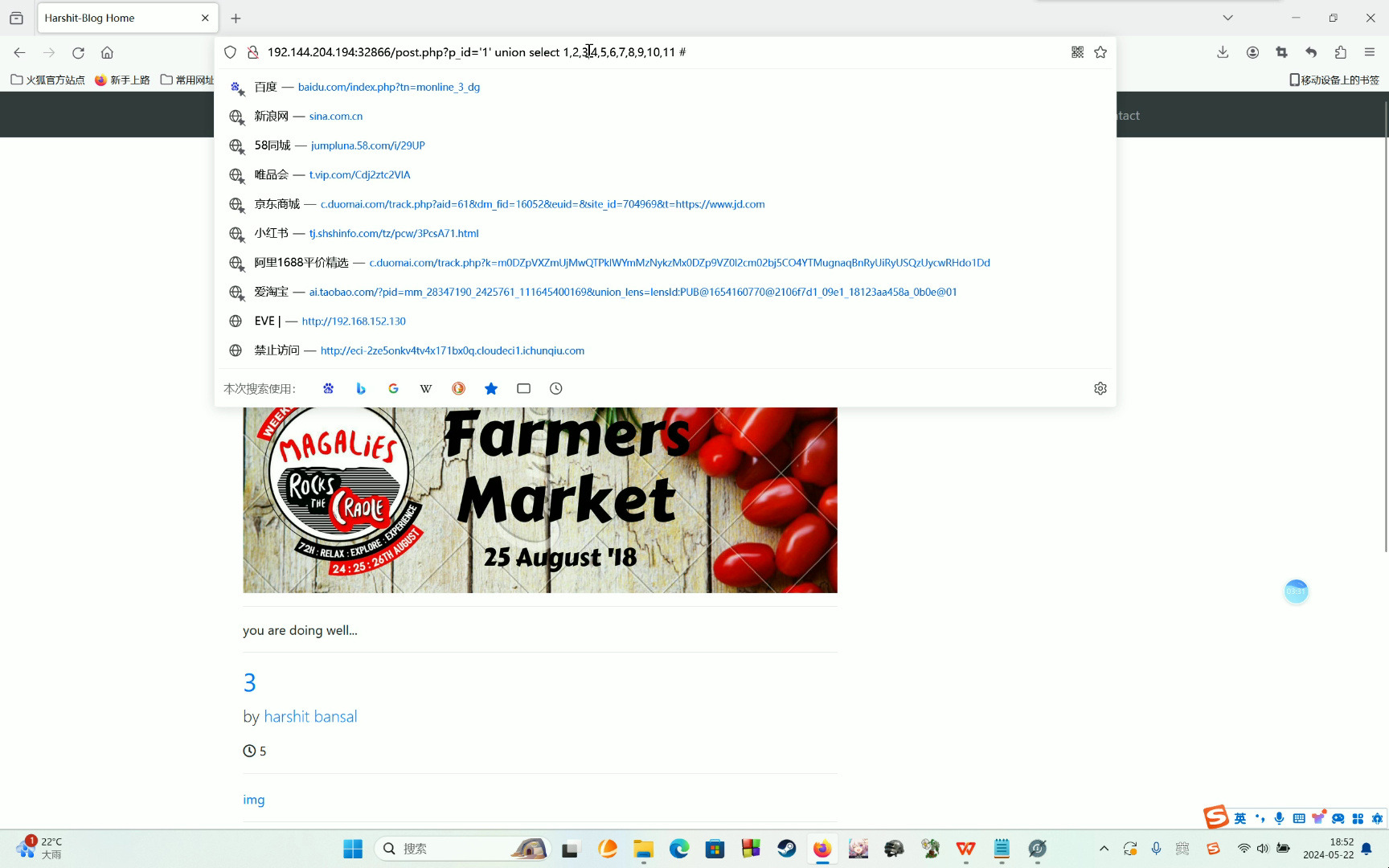Open search settings gear in suggestion panel
Image resolution: width=1389 pixels, height=868 pixels.
click(x=1100, y=388)
